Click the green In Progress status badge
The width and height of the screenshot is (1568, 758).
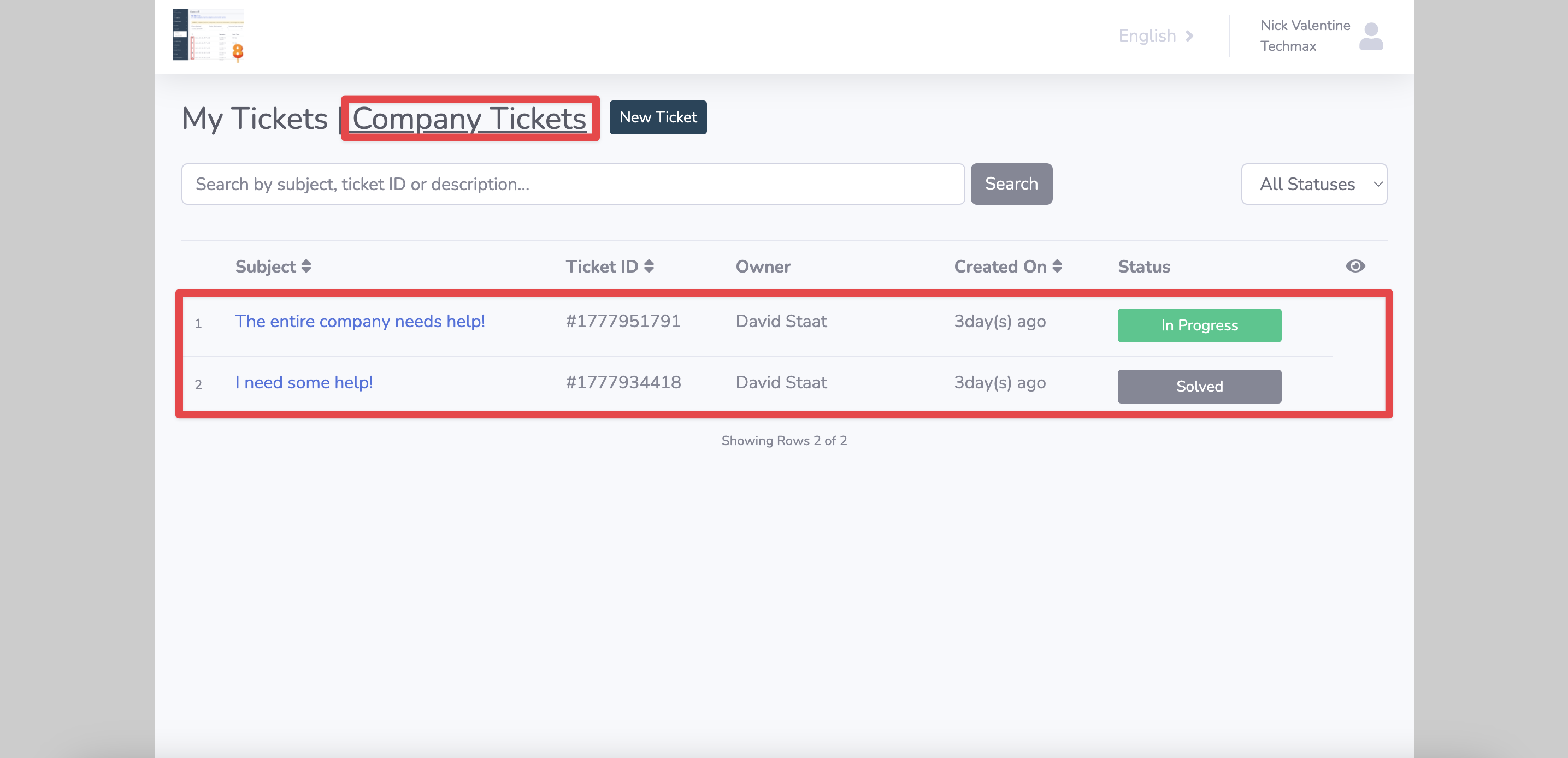(1199, 325)
